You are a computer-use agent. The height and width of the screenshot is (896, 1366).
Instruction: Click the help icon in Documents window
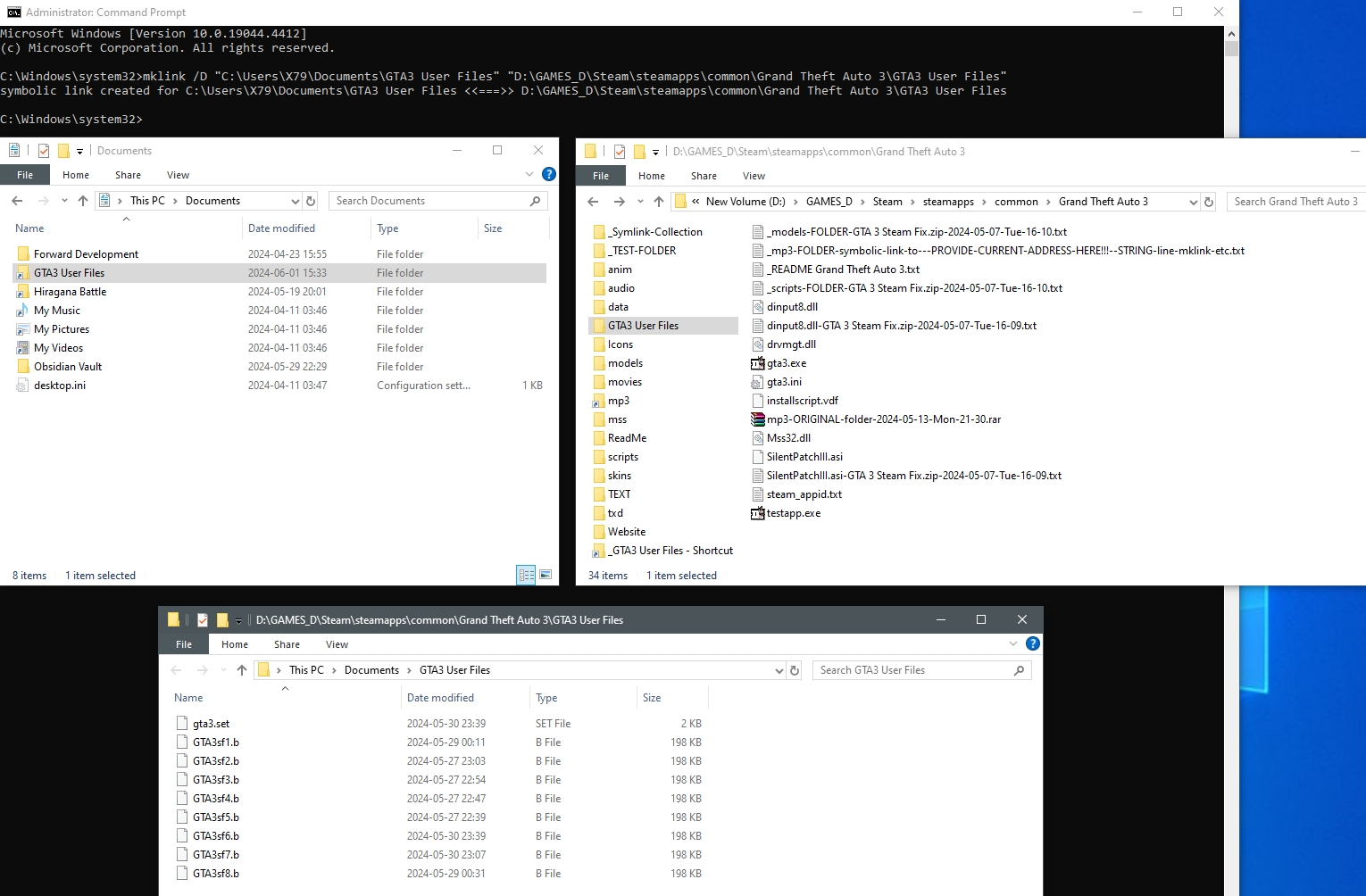[549, 174]
